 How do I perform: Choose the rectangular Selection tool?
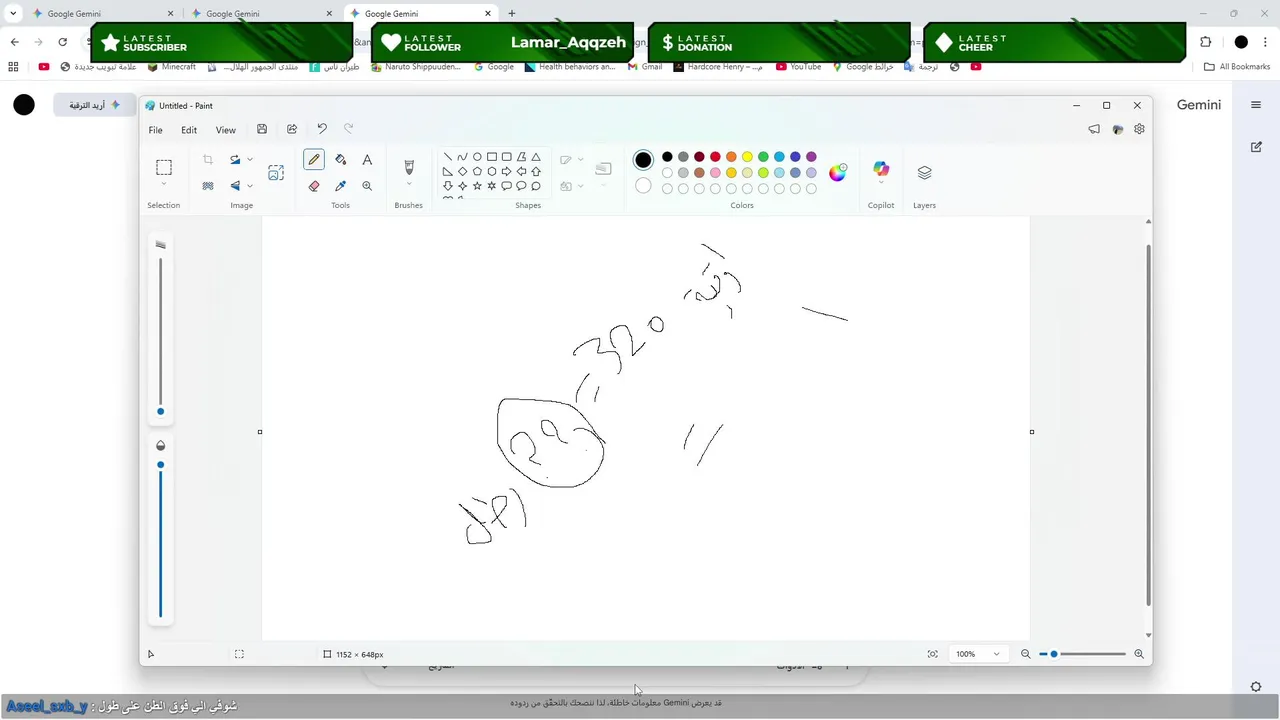tap(164, 167)
